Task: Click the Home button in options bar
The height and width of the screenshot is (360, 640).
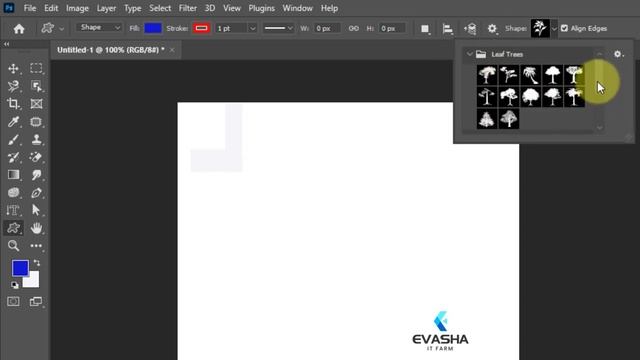Action: pos(19,29)
